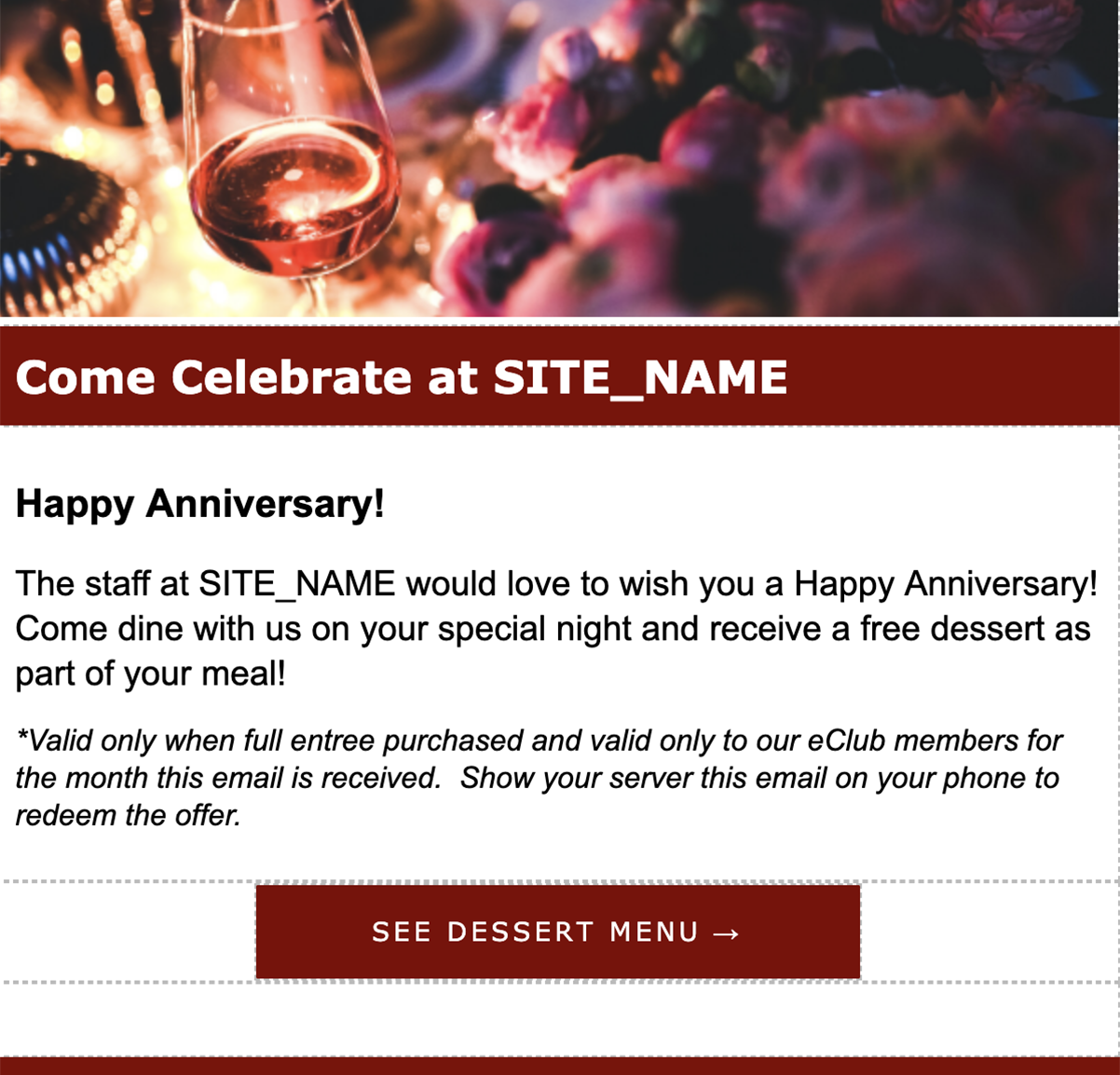The image size is (1120, 1075).
Task: Click empty red banner area right of the heading
Action: tap(950, 377)
